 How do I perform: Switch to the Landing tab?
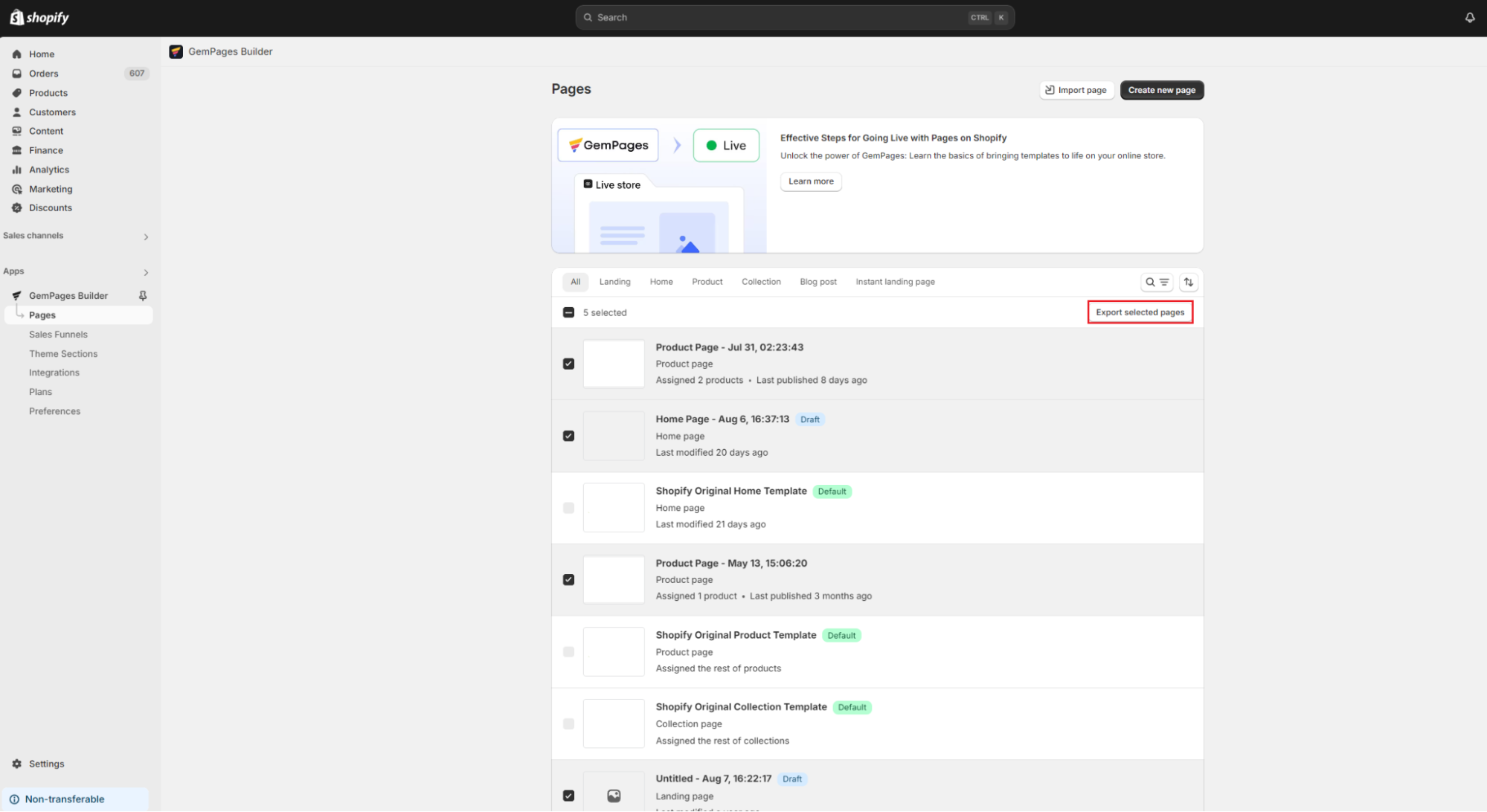tap(614, 282)
